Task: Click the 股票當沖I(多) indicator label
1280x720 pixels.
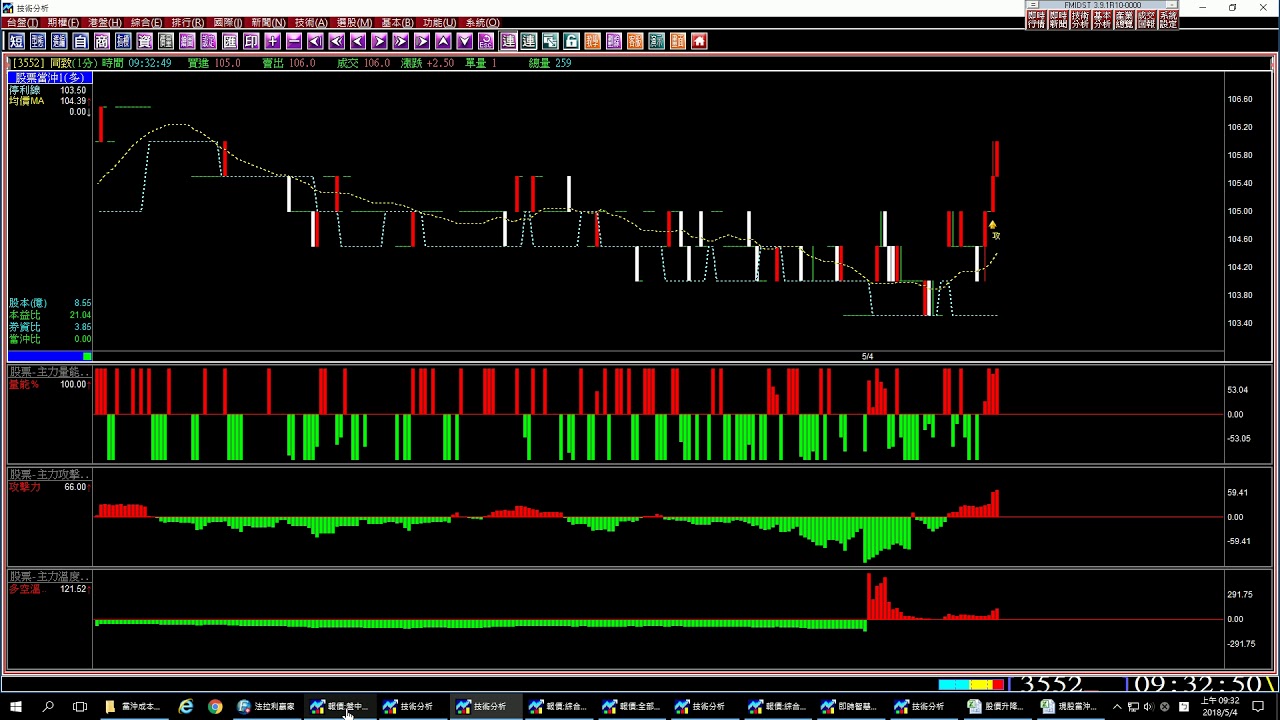Action: click(x=50, y=78)
